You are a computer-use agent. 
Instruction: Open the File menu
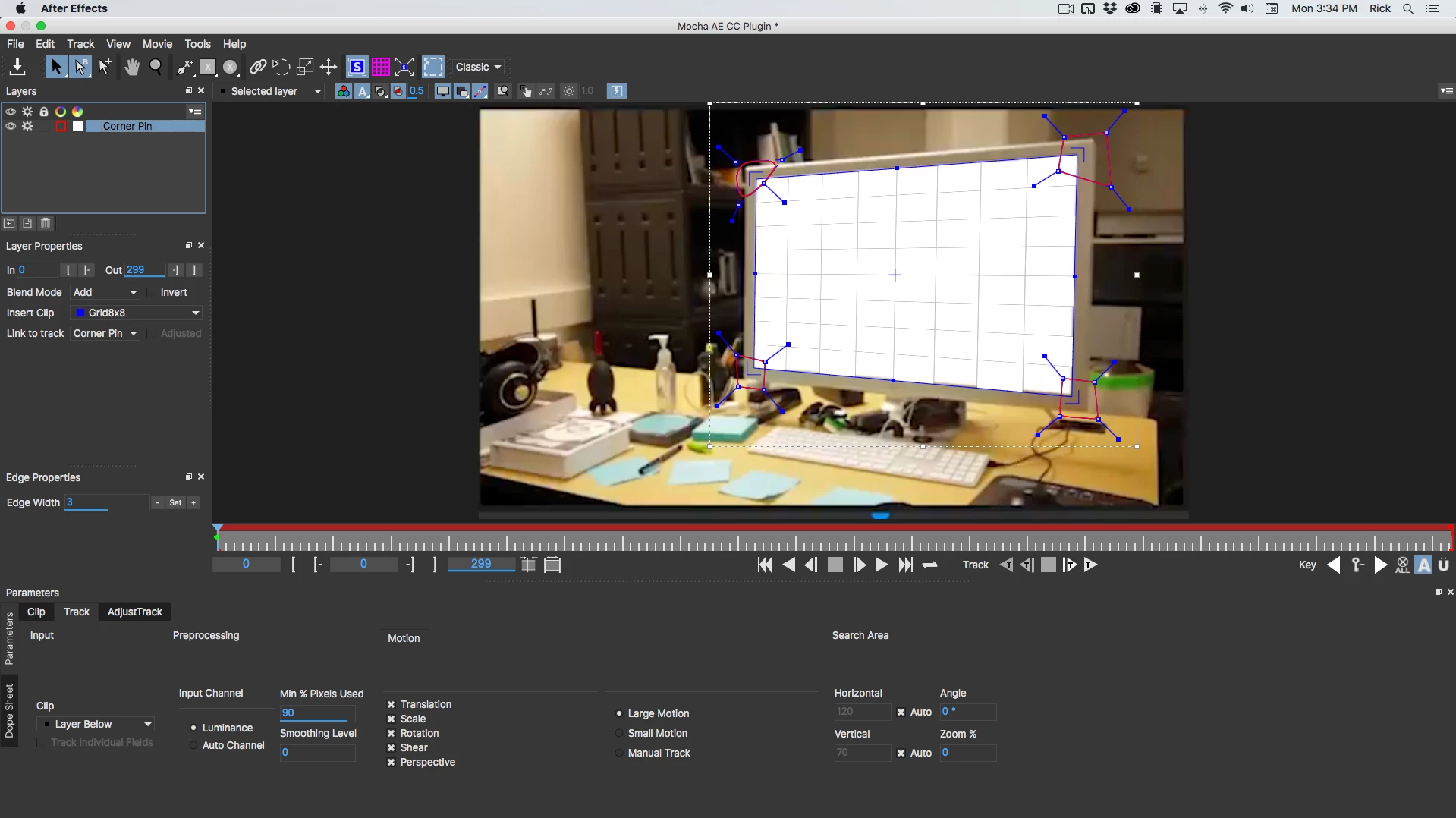click(x=15, y=44)
